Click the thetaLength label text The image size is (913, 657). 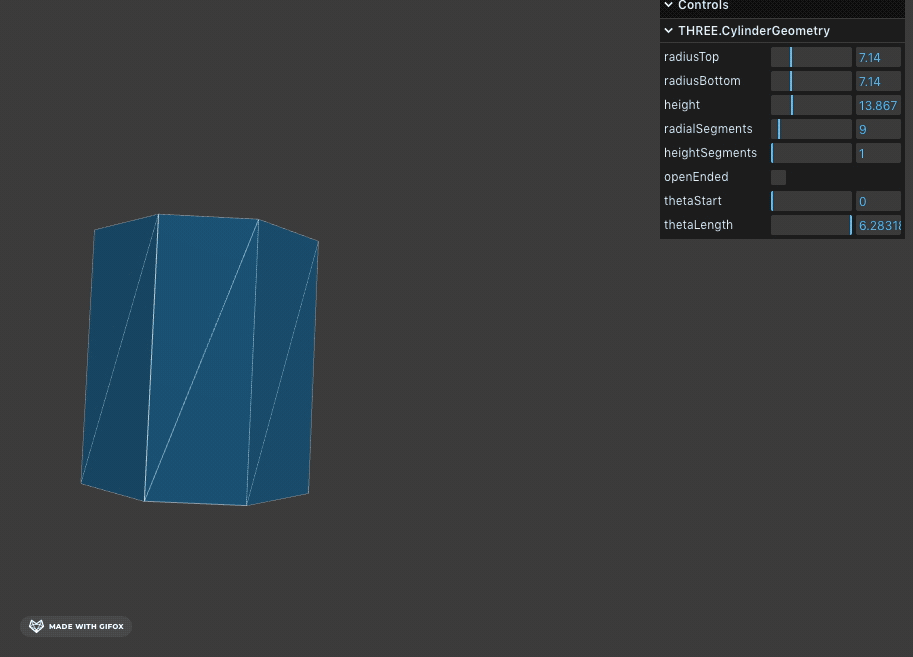(x=698, y=225)
